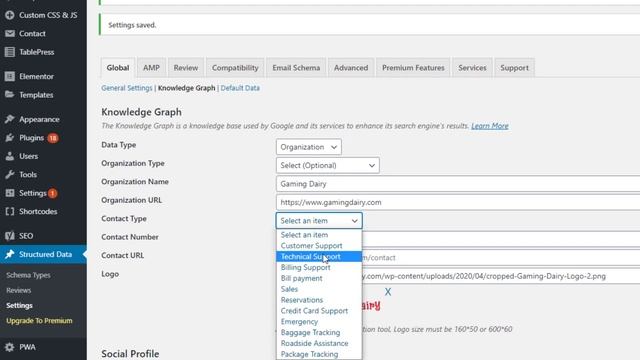Click the Yoast SEO icon

coord(10,236)
